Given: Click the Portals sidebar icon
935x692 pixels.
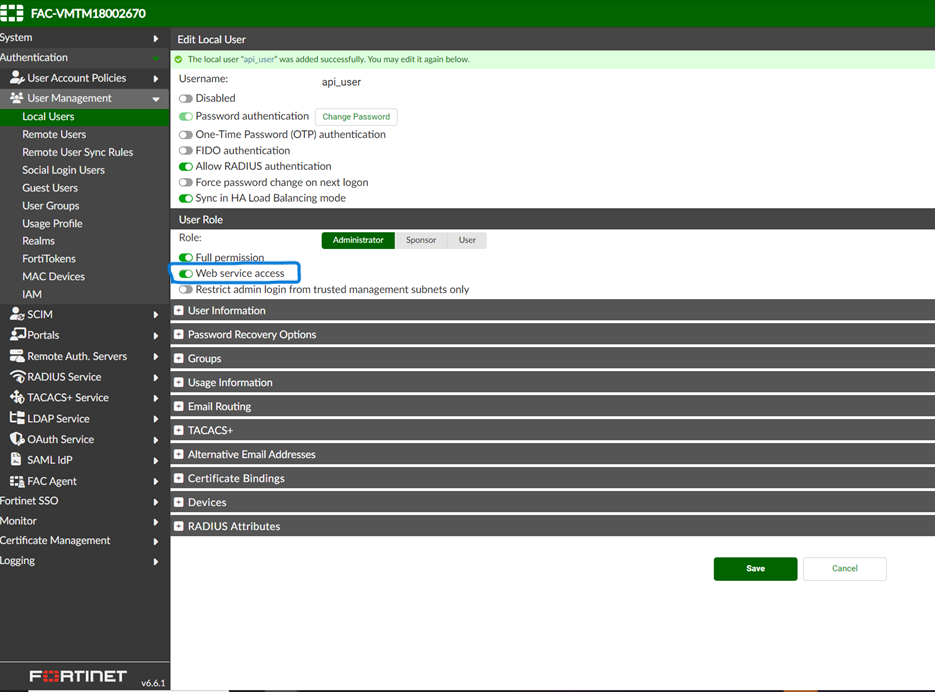Looking at the screenshot, I should pos(17,335).
